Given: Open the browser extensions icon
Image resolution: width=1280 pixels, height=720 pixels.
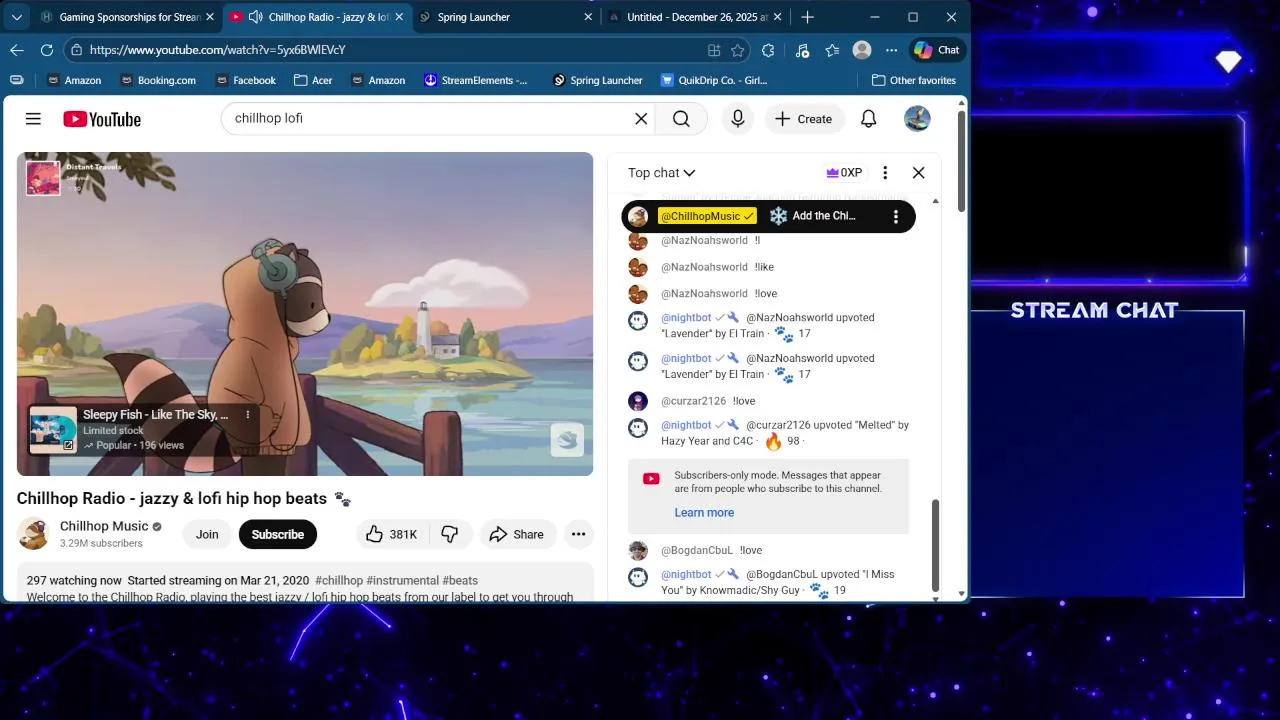Looking at the screenshot, I should click(x=768, y=50).
